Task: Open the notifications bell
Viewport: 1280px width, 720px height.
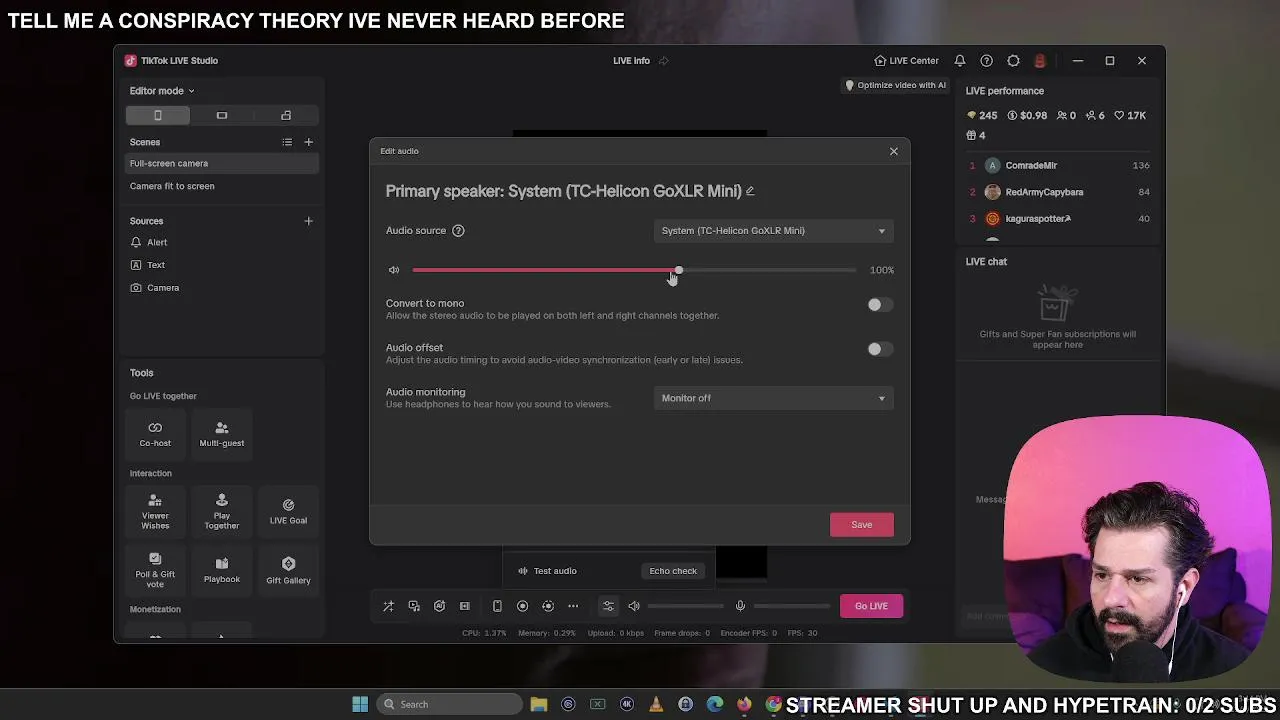Action: (x=960, y=60)
